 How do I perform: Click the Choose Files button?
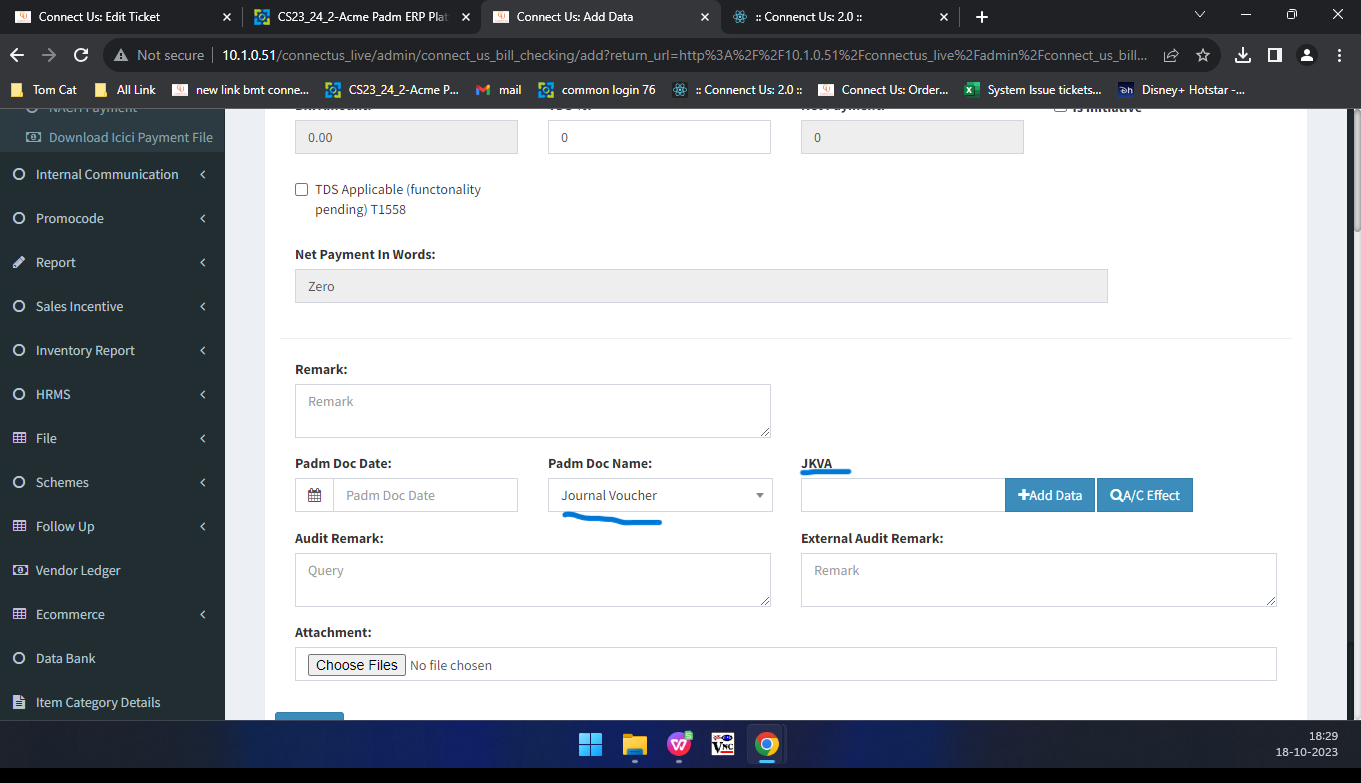357,665
